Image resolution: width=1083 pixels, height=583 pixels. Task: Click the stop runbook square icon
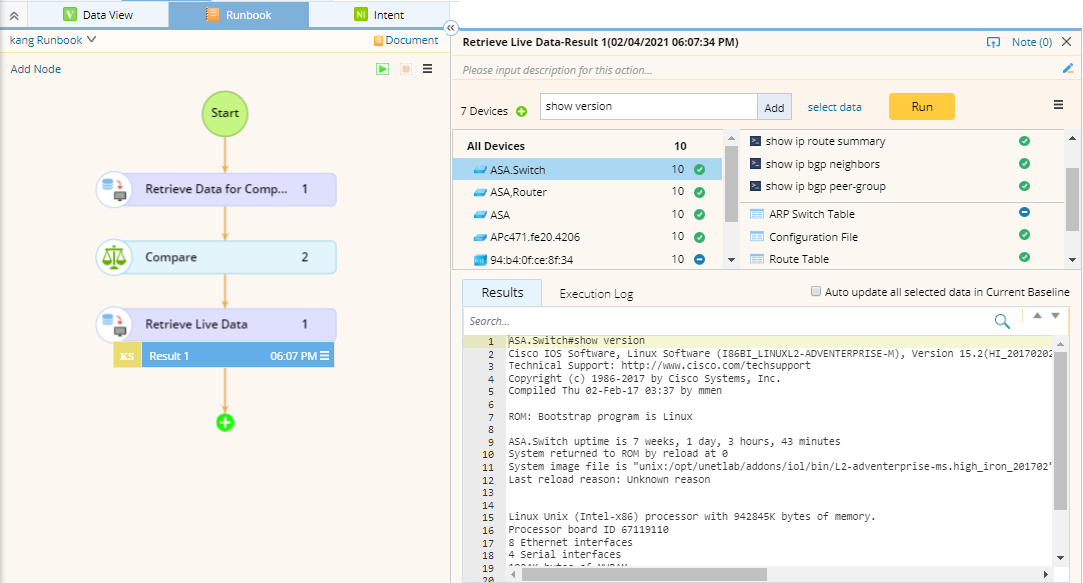click(x=405, y=69)
